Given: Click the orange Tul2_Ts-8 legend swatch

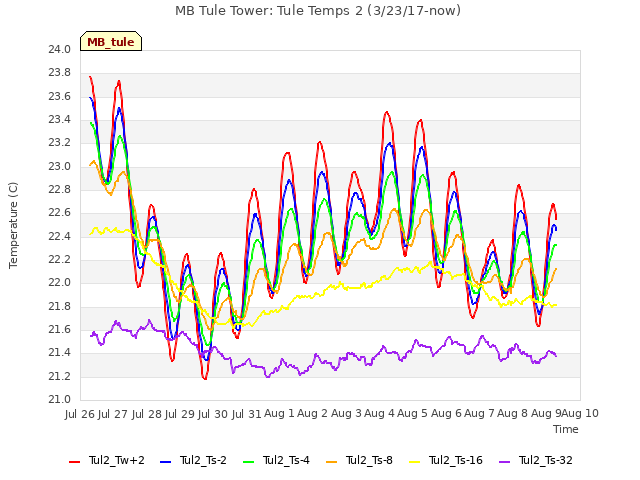Looking at the screenshot, I should point(331,462).
